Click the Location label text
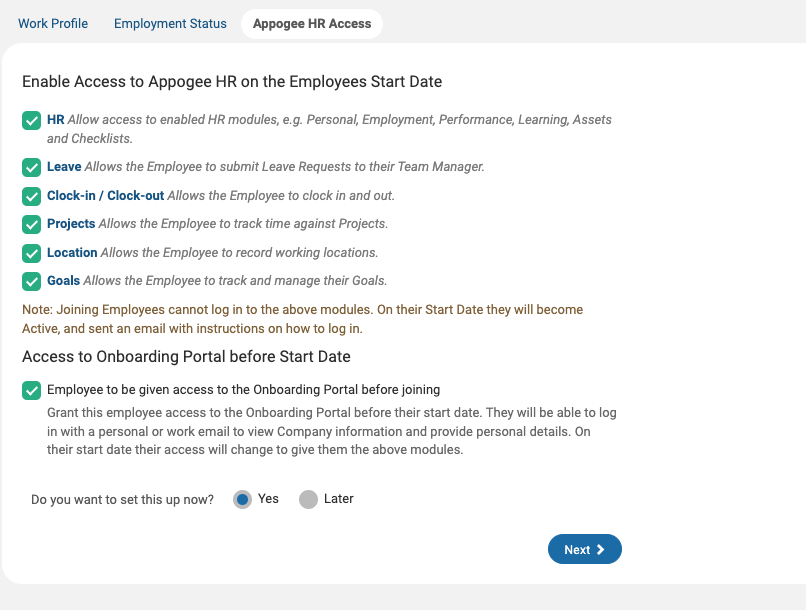806x610 pixels. (74, 252)
